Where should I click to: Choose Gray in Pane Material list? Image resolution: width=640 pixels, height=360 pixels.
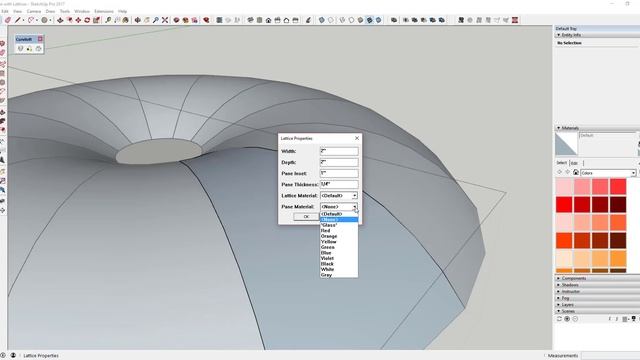point(339,275)
